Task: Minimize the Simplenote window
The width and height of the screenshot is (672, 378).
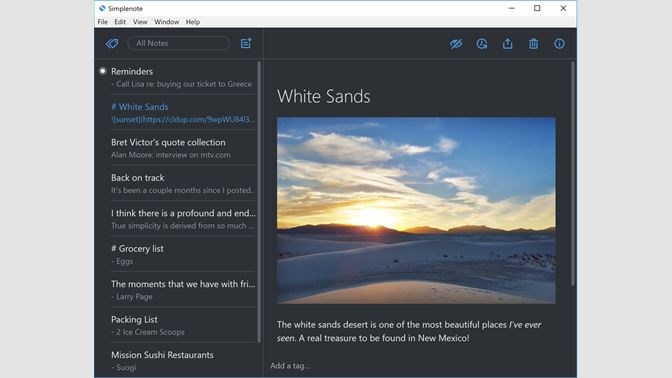Action: [511, 8]
